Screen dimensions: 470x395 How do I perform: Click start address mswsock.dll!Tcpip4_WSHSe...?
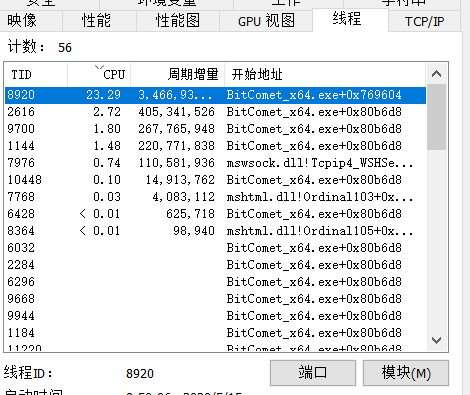[x=320, y=163]
